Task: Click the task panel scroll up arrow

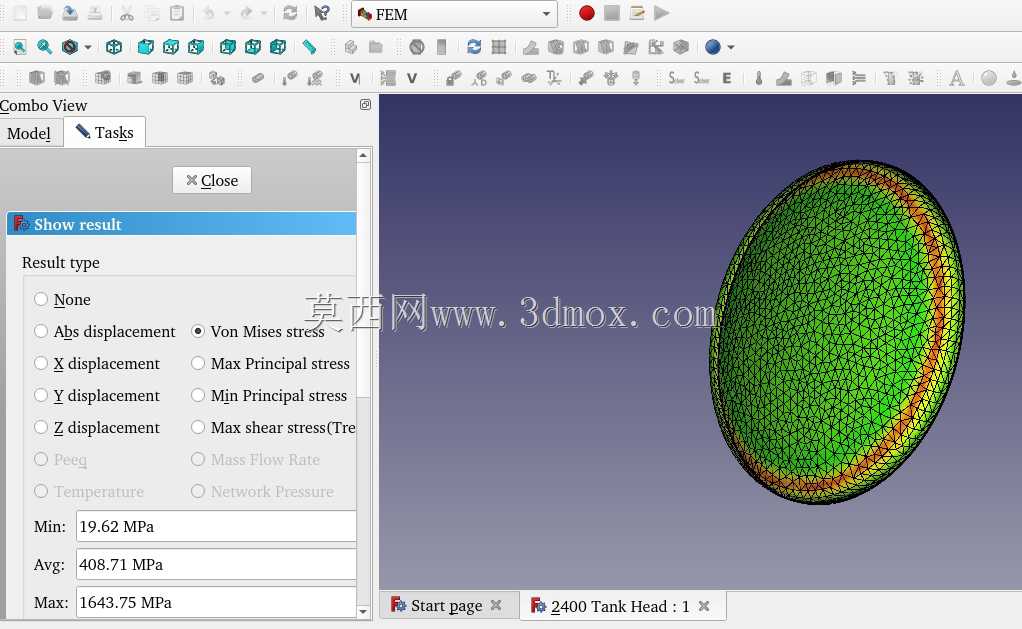Action: [363, 156]
